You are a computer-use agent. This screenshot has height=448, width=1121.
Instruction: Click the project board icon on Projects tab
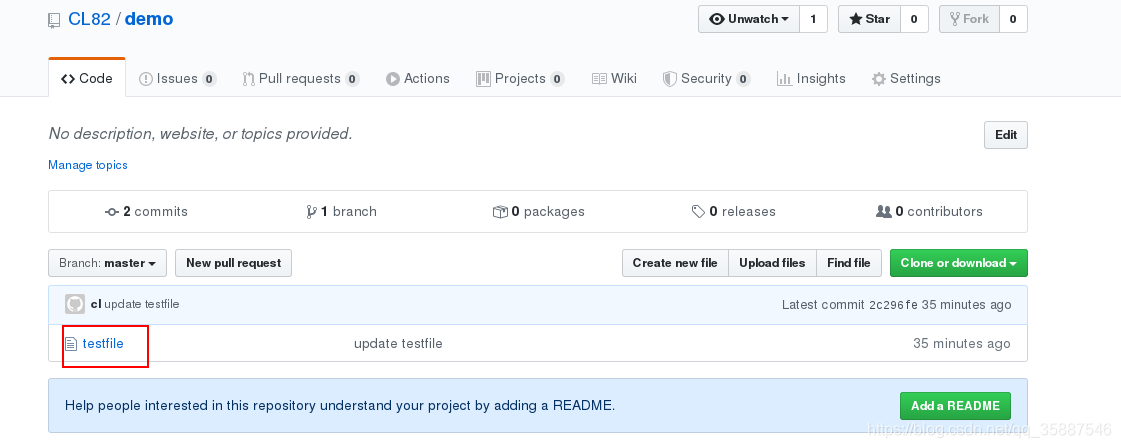(483, 79)
